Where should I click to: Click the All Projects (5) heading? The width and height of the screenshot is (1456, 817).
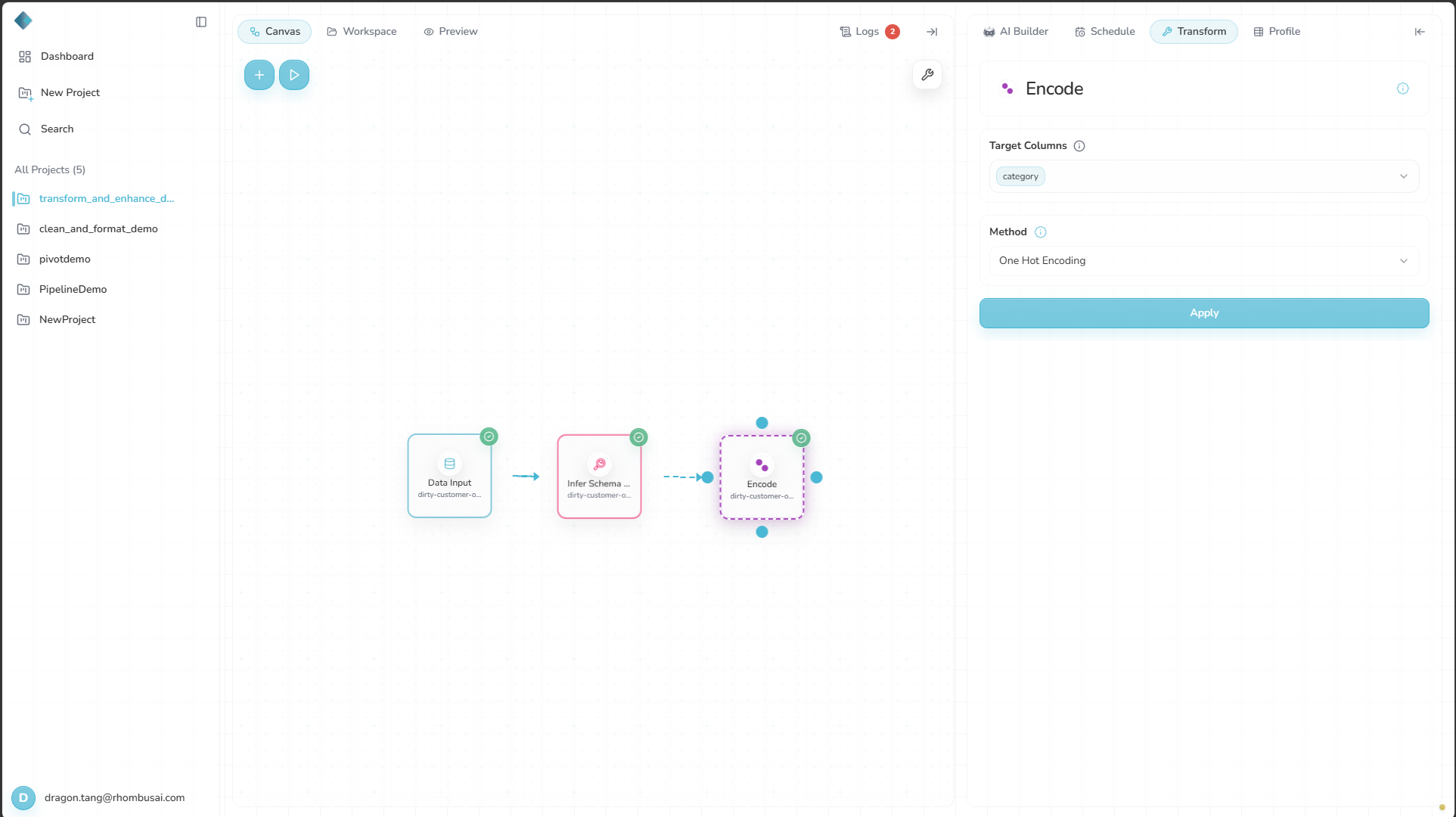[x=50, y=170]
